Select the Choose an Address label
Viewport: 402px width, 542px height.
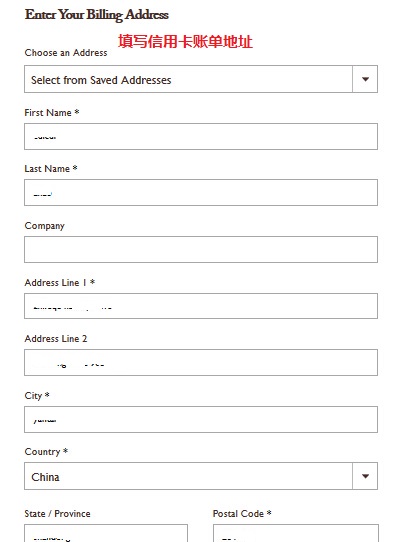point(66,53)
